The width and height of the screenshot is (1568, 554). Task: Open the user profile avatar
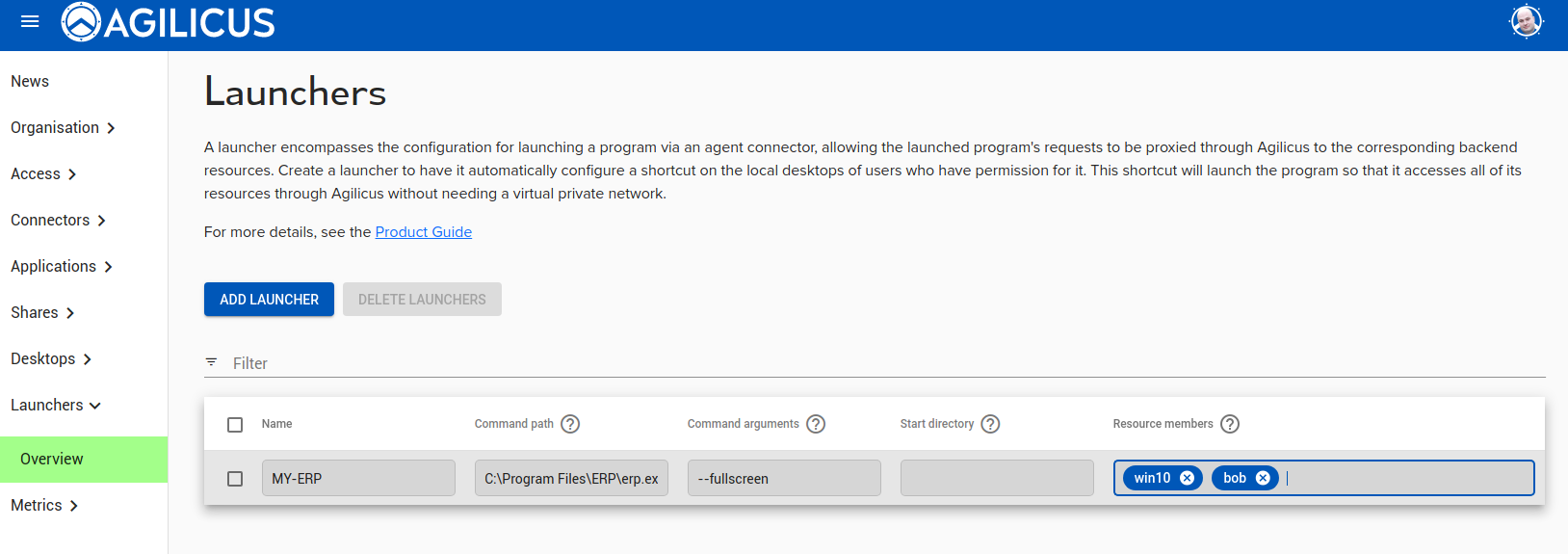click(x=1526, y=21)
